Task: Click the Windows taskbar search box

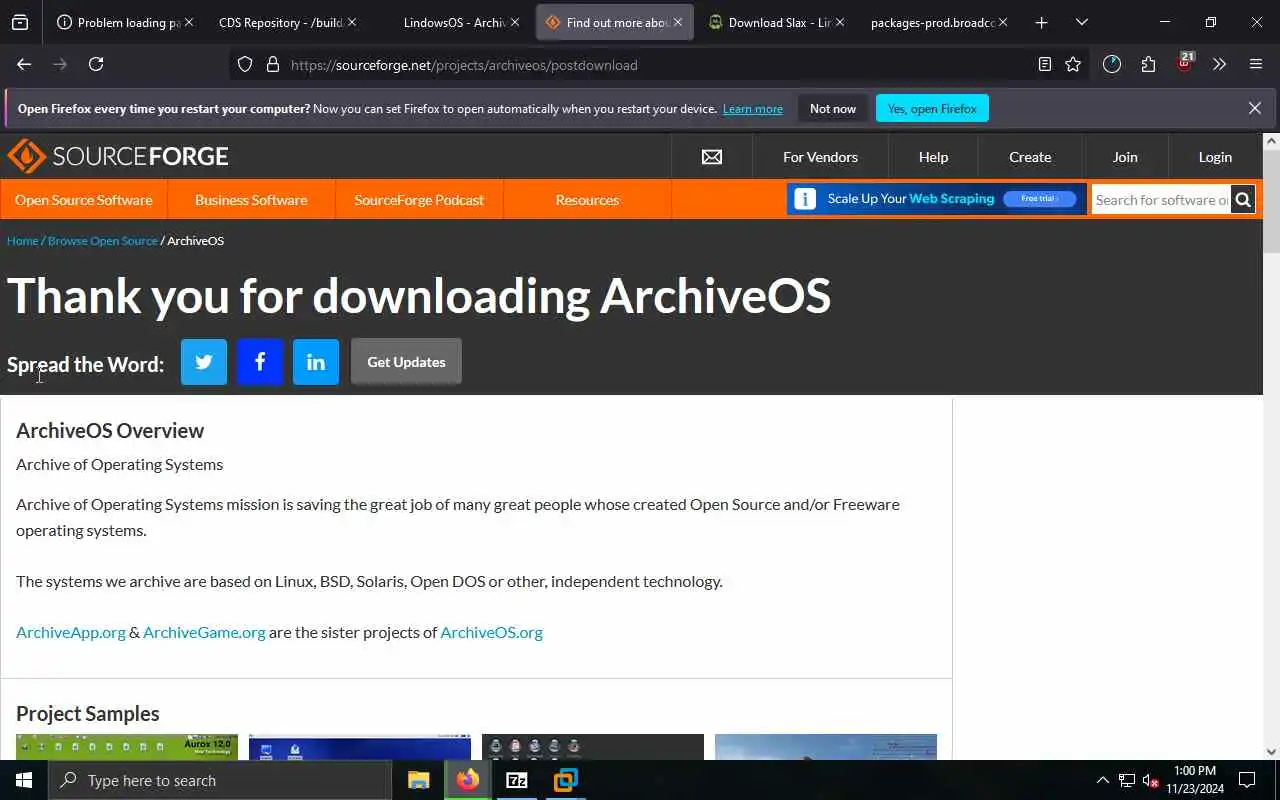Action: click(x=220, y=780)
